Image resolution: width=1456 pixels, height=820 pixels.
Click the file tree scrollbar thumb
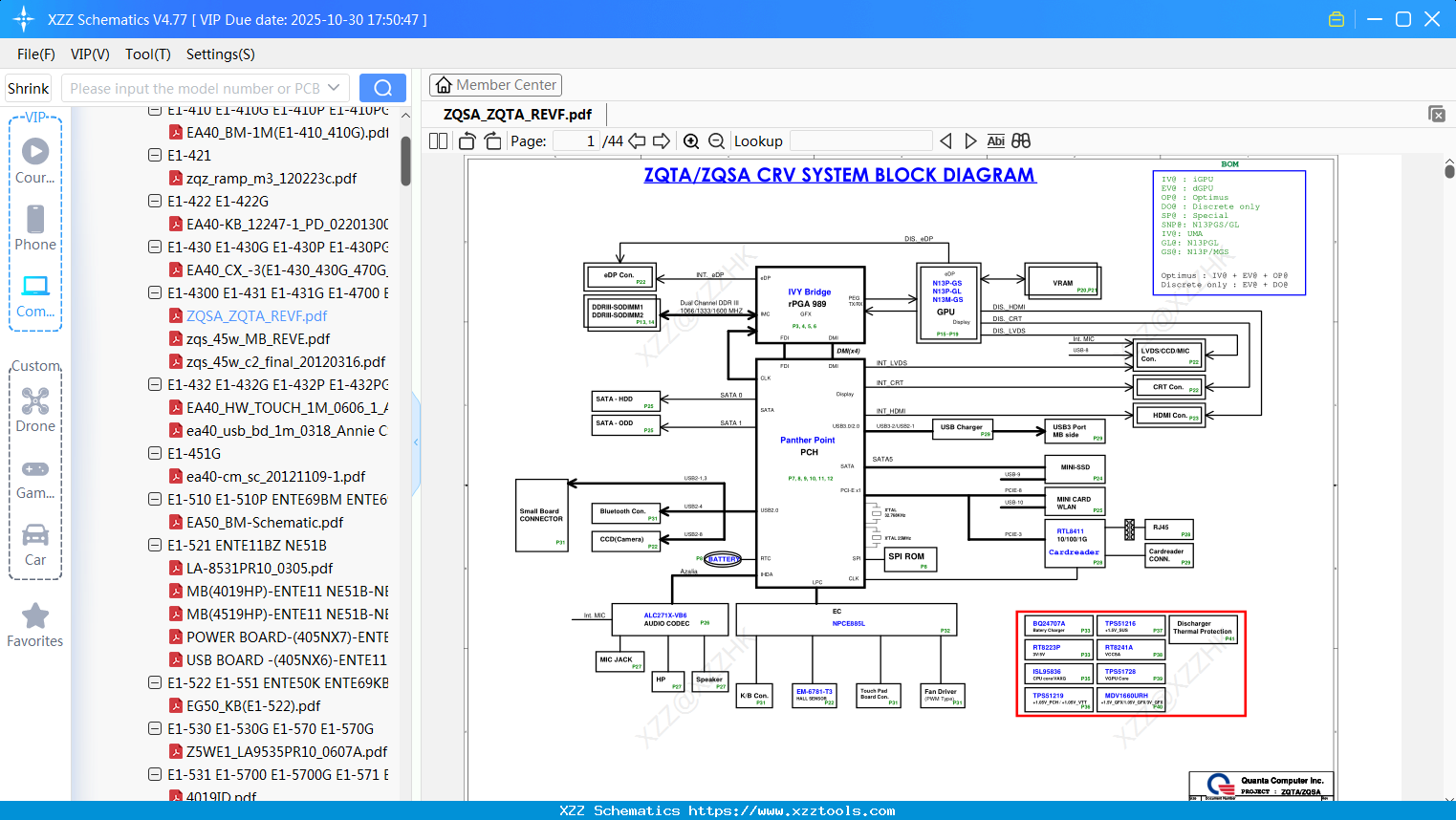pos(405,161)
